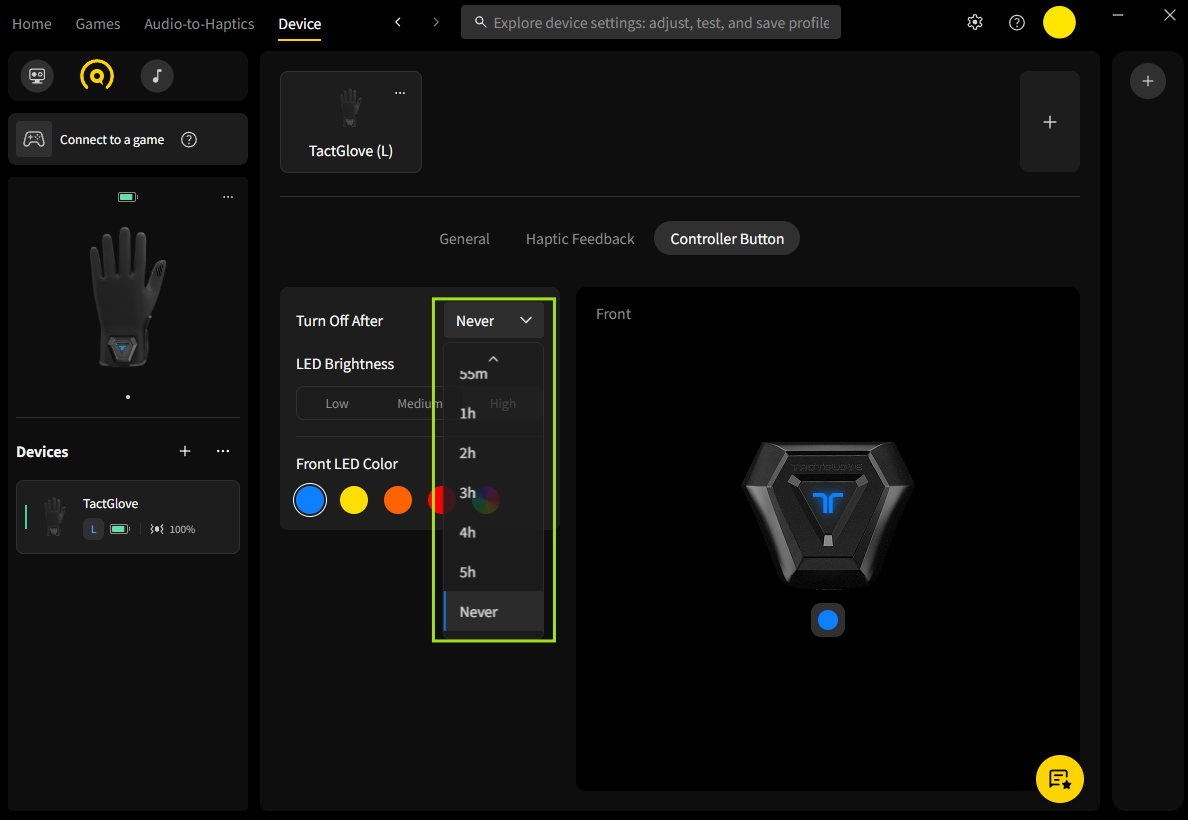Open the TactGlove (L) card three-dot menu

[x=400, y=93]
